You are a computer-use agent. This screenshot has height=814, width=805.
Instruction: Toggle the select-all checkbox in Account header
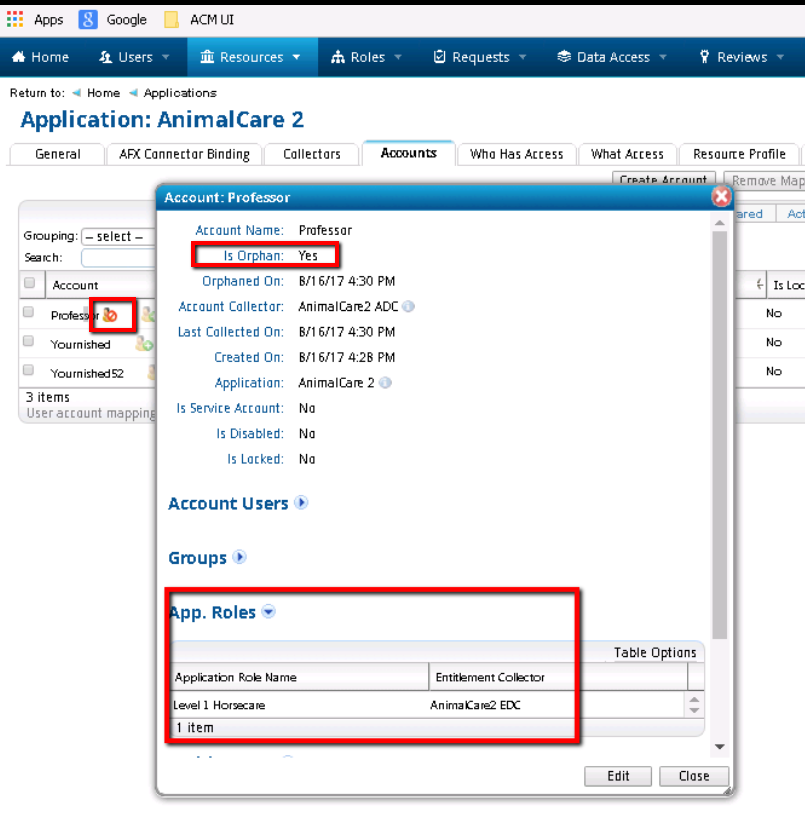30,284
